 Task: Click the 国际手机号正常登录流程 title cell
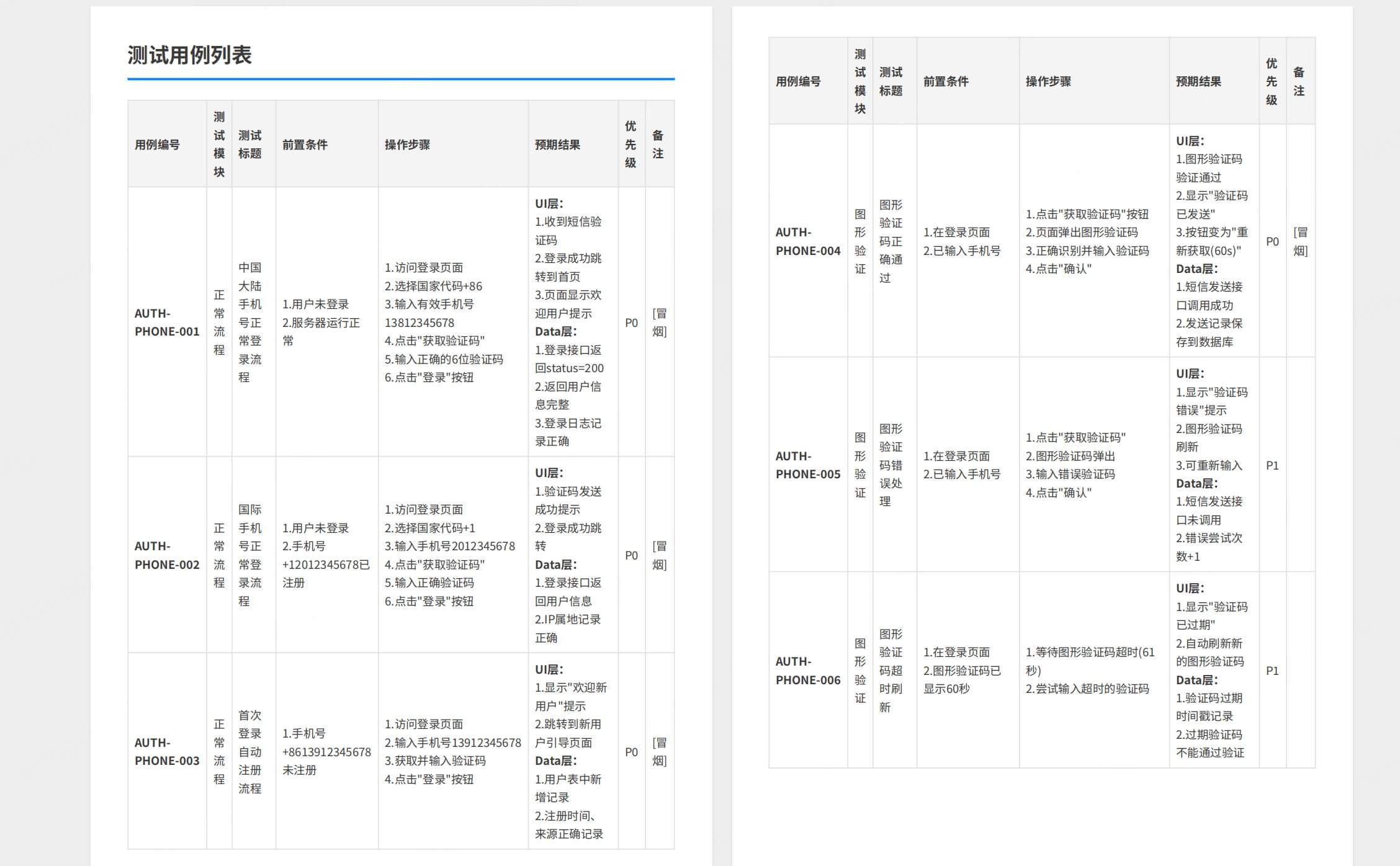[x=250, y=555]
